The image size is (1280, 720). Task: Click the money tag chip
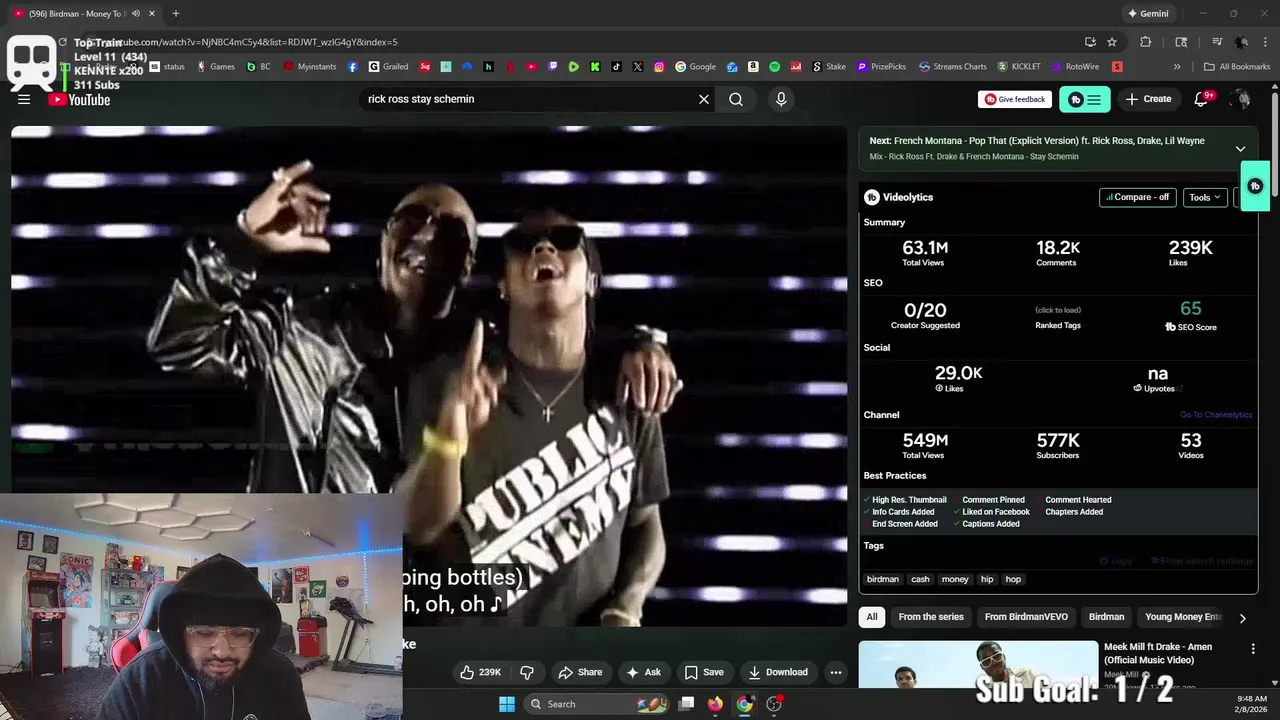pyautogui.click(x=955, y=579)
